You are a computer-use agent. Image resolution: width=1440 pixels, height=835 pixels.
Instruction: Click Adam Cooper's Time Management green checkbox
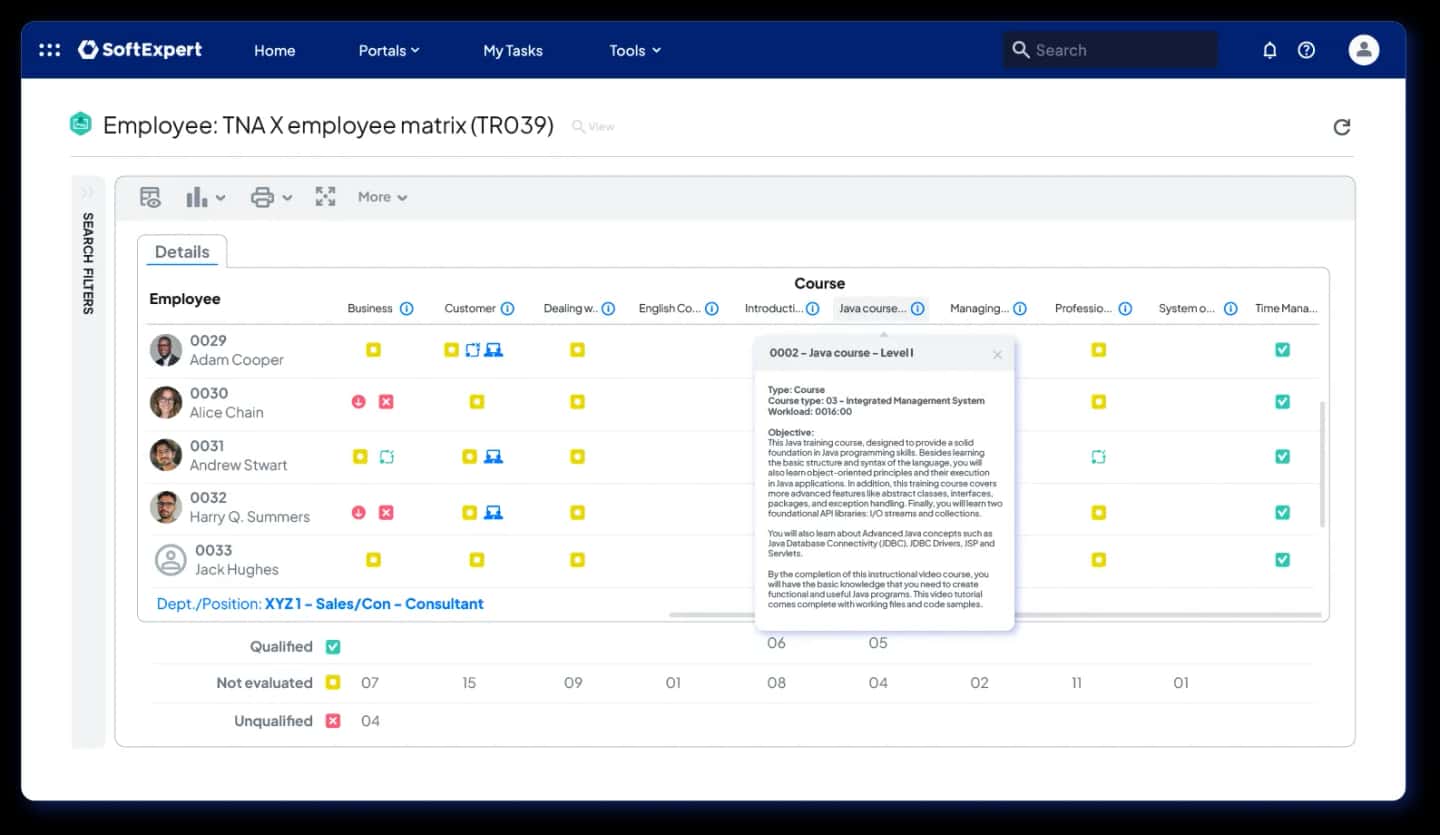(1282, 350)
